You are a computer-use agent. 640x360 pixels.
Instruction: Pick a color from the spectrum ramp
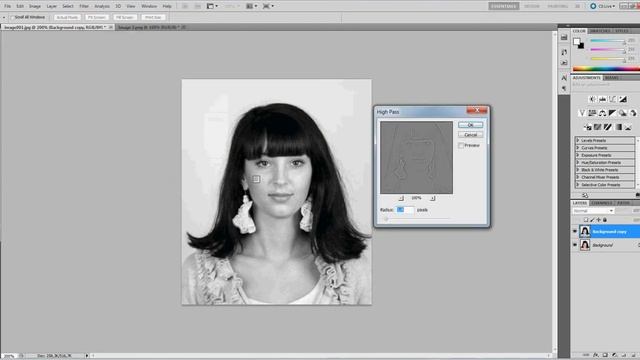[606, 69]
